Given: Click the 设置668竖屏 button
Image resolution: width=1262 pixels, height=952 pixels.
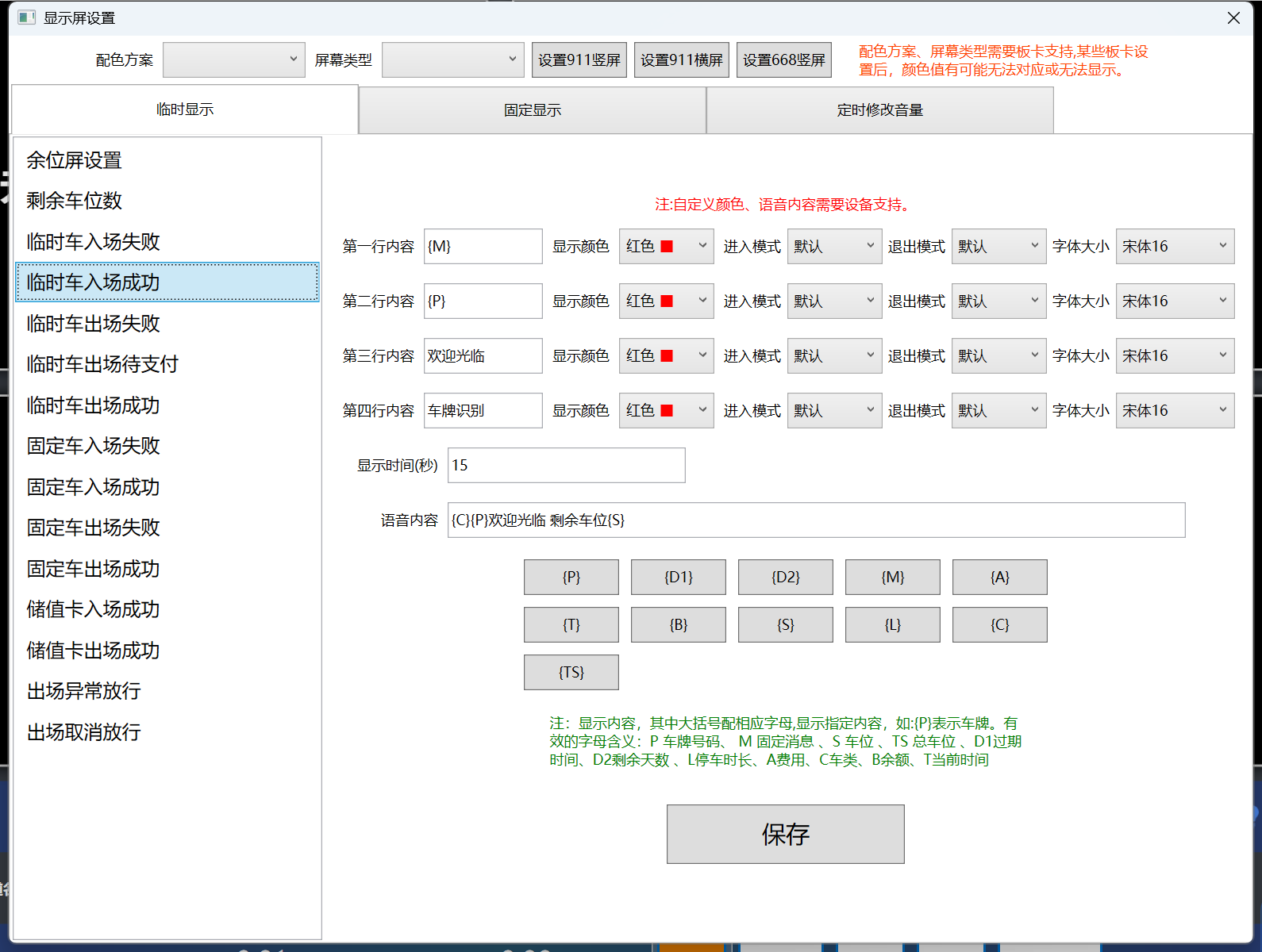Looking at the screenshot, I should pyautogui.click(x=784, y=59).
